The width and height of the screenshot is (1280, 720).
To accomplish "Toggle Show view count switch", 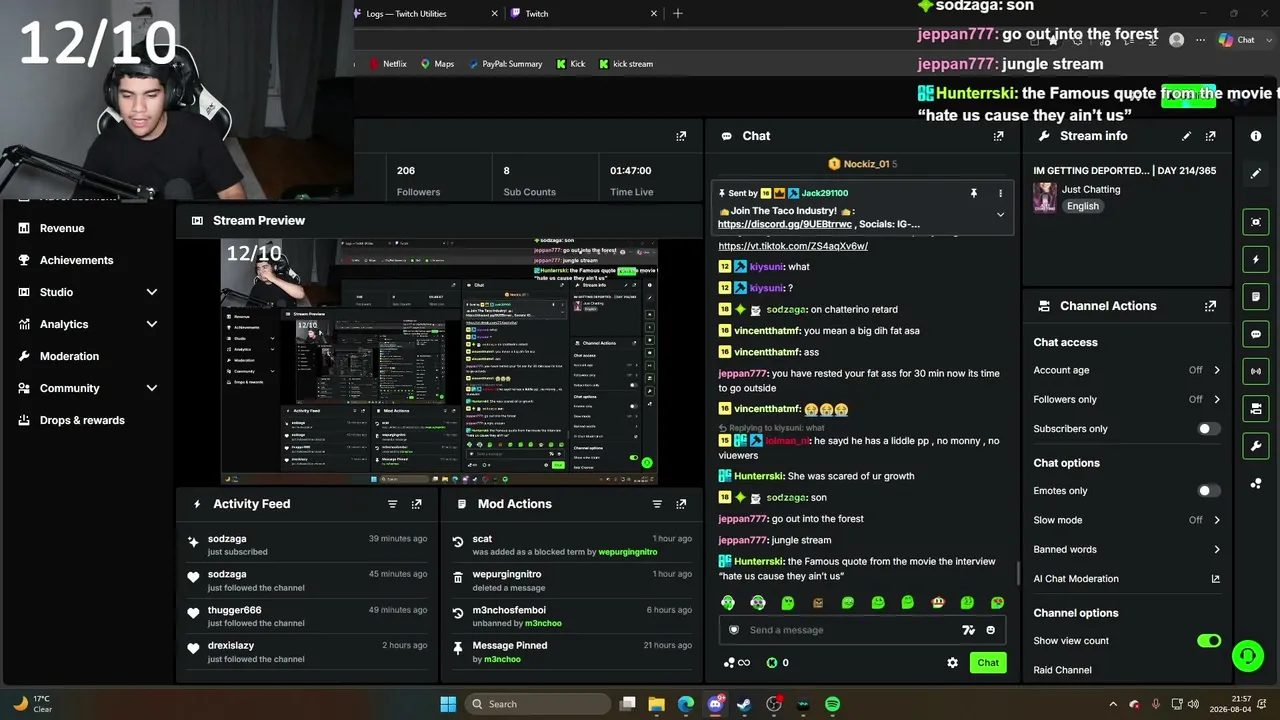I will pos(1209,641).
